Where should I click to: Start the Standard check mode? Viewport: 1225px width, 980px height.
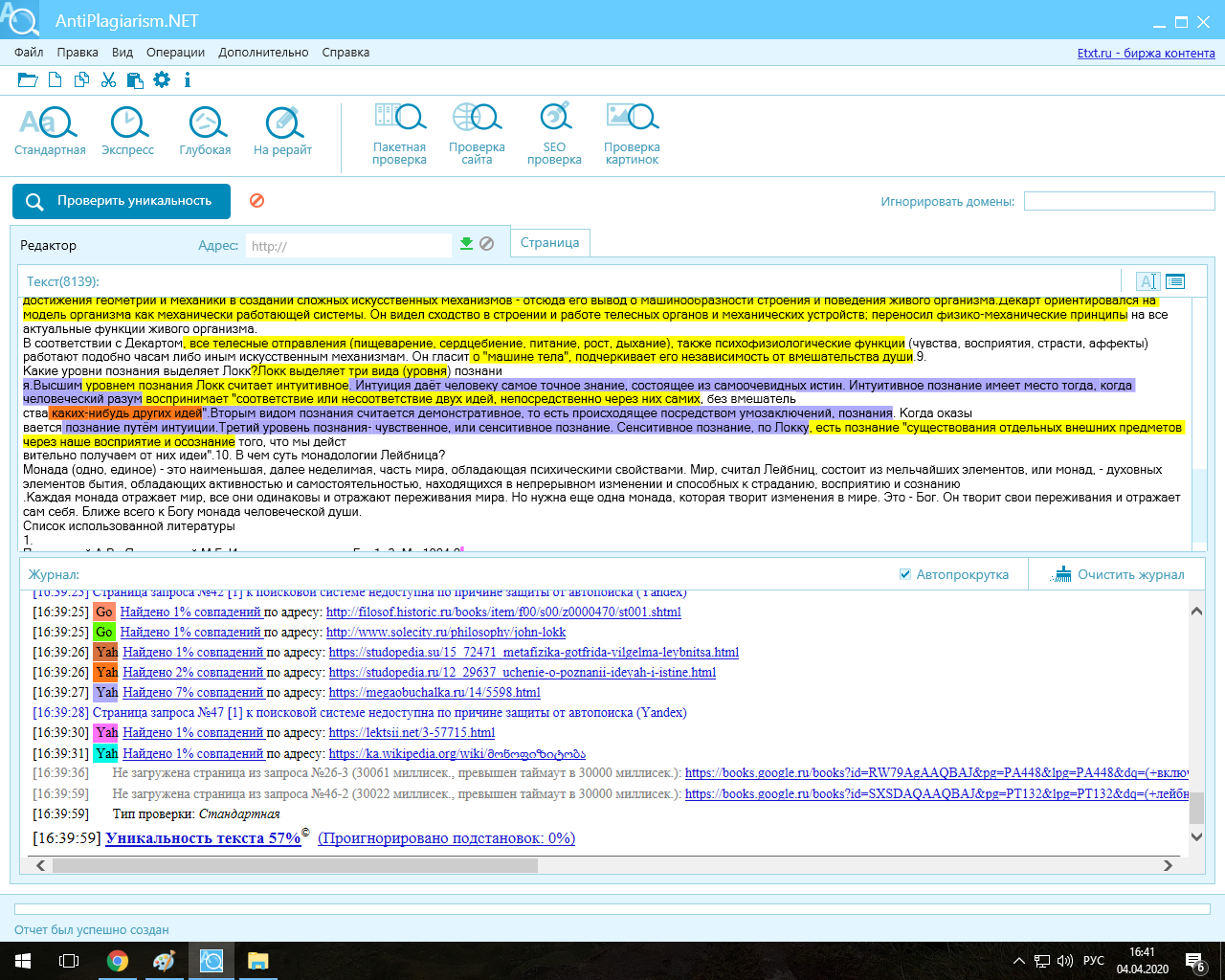click(x=50, y=131)
